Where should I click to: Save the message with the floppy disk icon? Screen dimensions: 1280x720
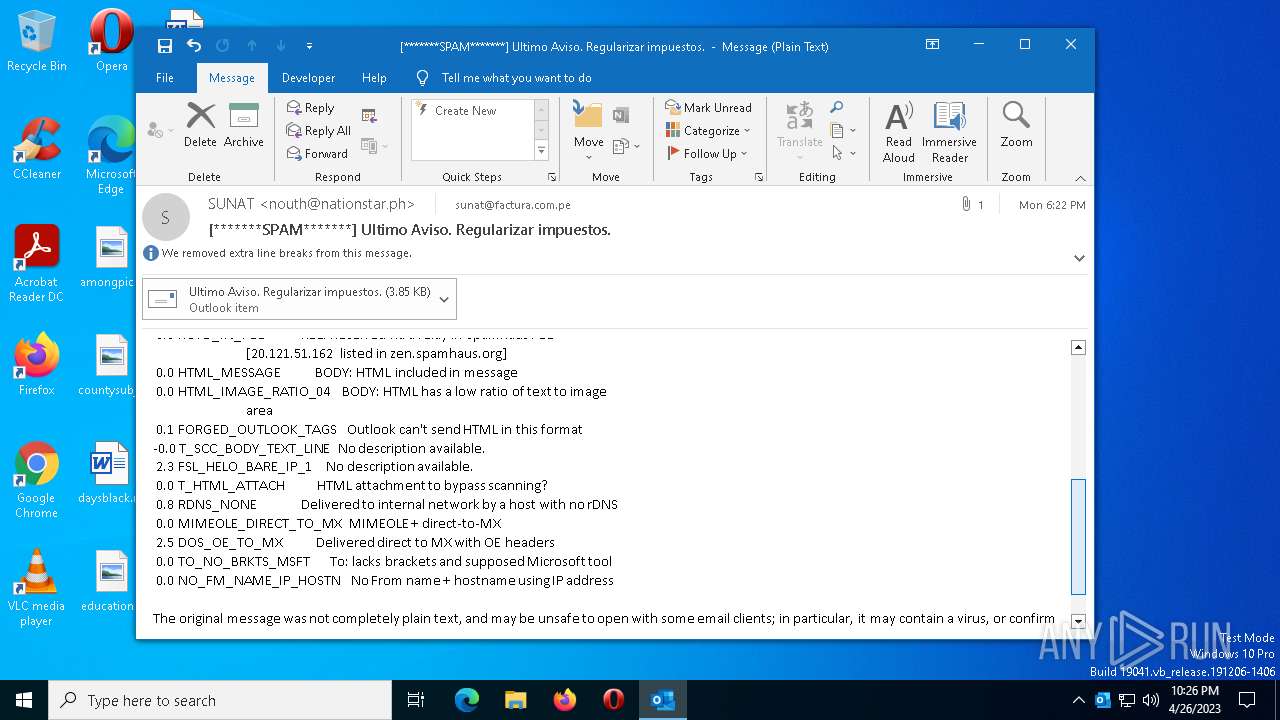[x=165, y=45]
